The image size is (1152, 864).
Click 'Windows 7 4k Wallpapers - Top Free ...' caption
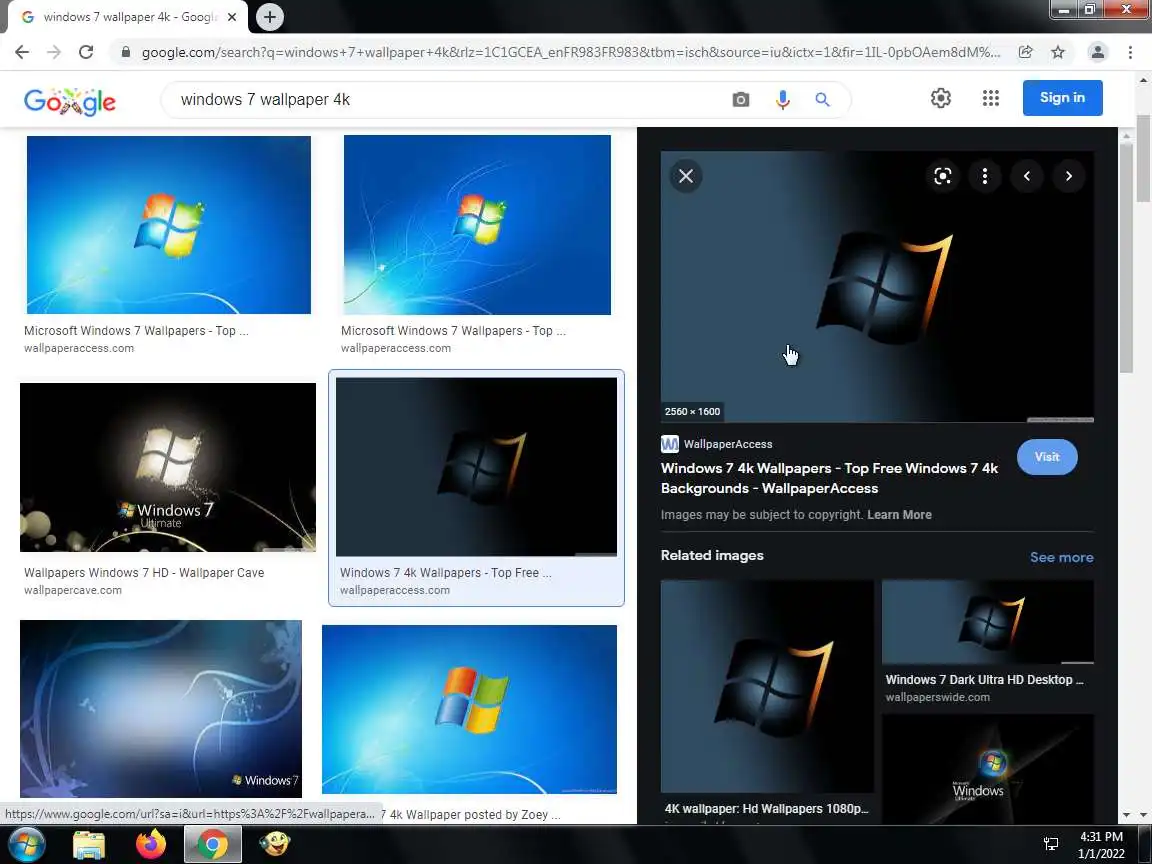pyautogui.click(x=445, y=572)
